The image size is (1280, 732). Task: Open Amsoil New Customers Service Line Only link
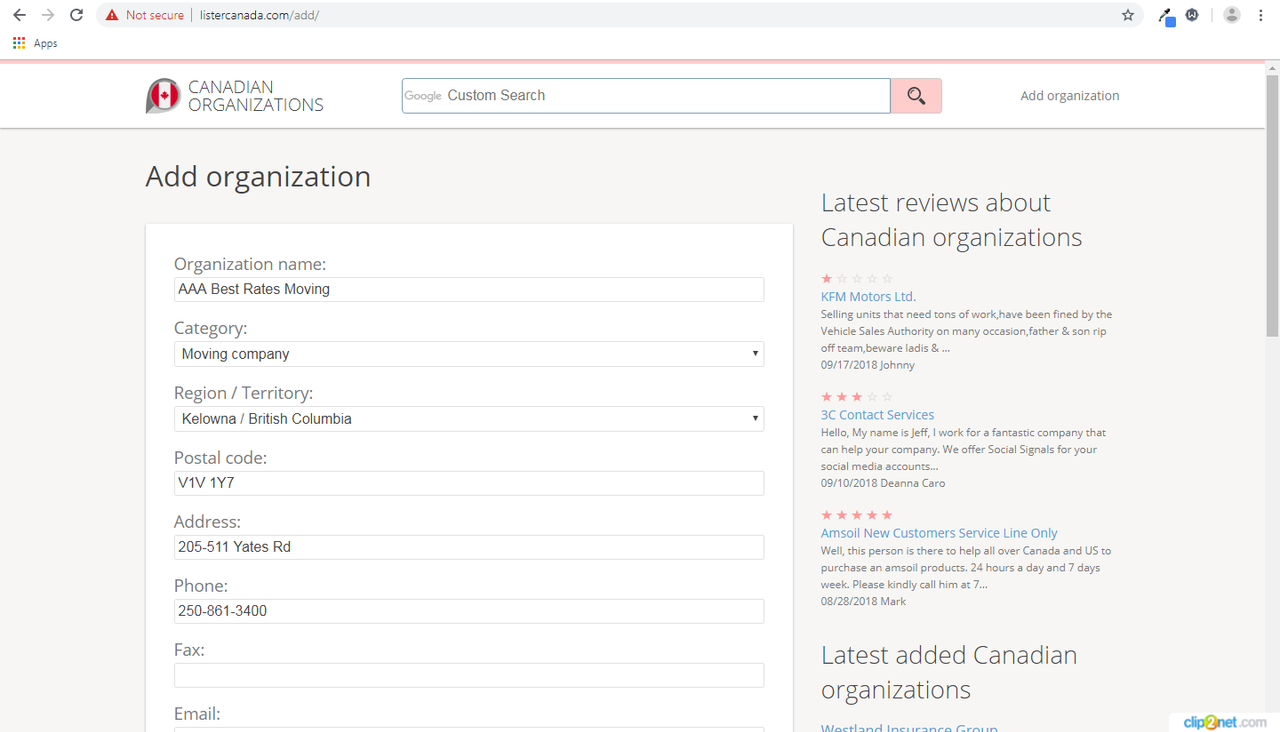pyautogui.click(x=939, y=533)
